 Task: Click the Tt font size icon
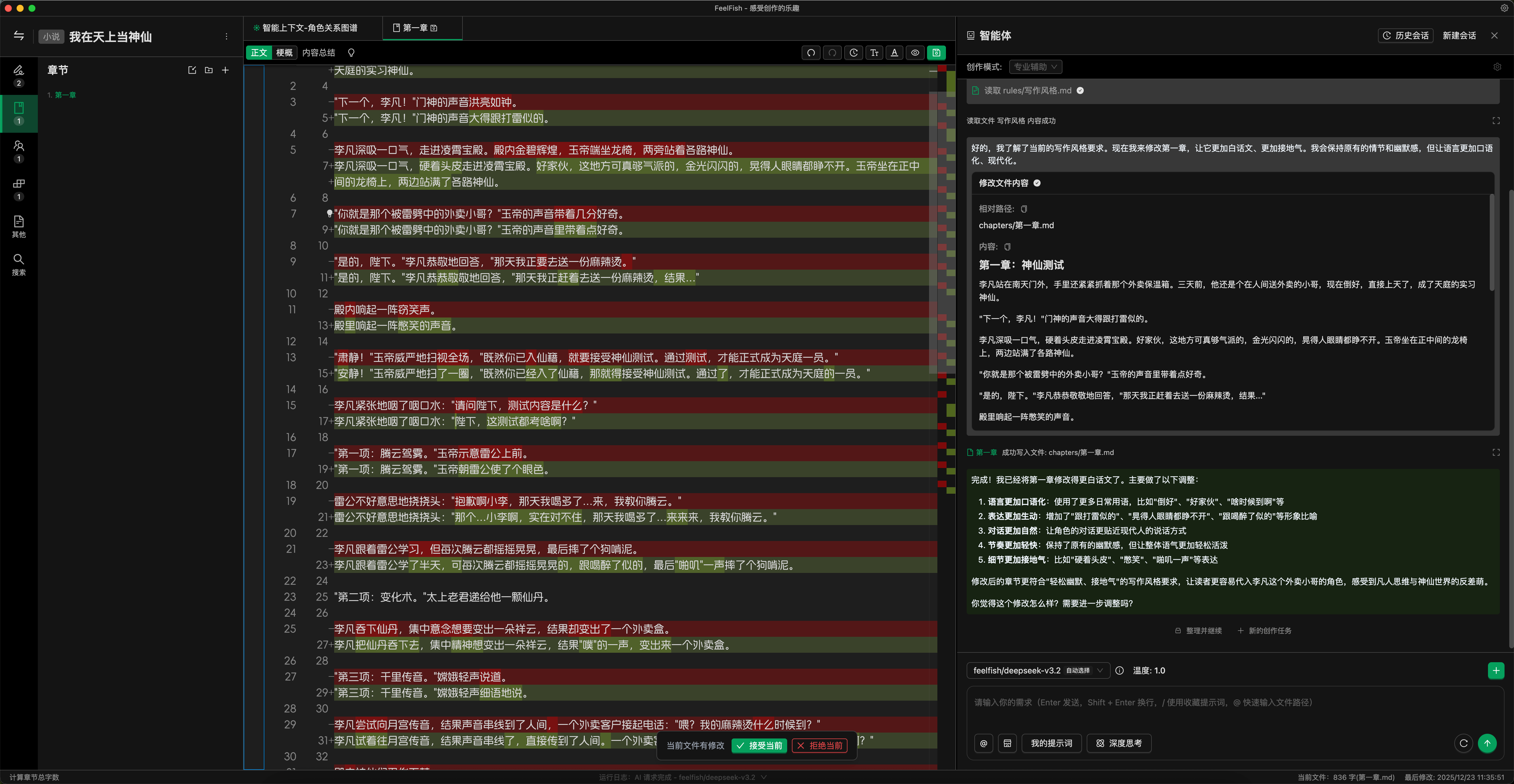(x=874, y=53)
